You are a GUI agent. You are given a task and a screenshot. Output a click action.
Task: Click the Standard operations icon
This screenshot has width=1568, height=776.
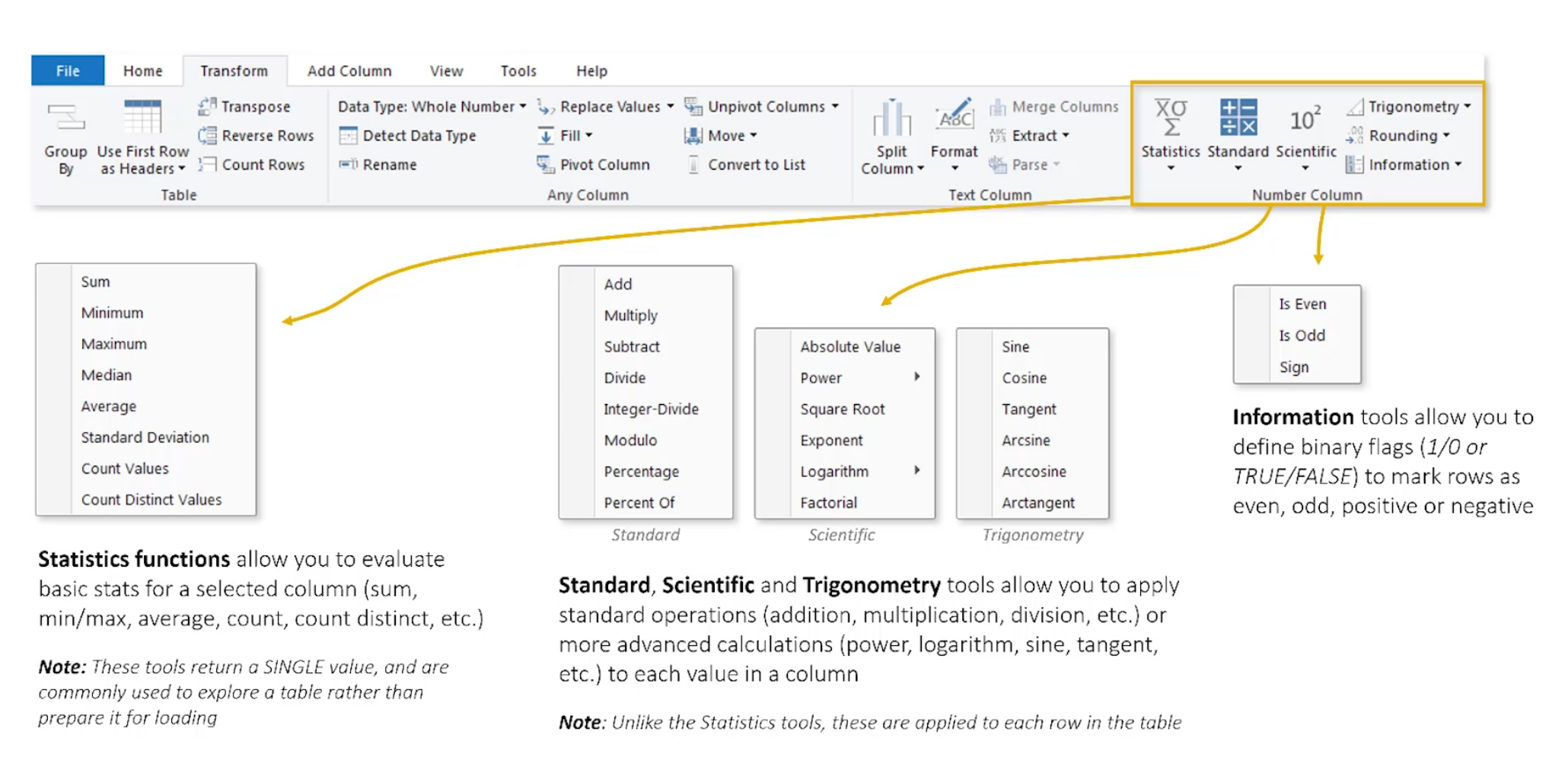(1238, 118)
